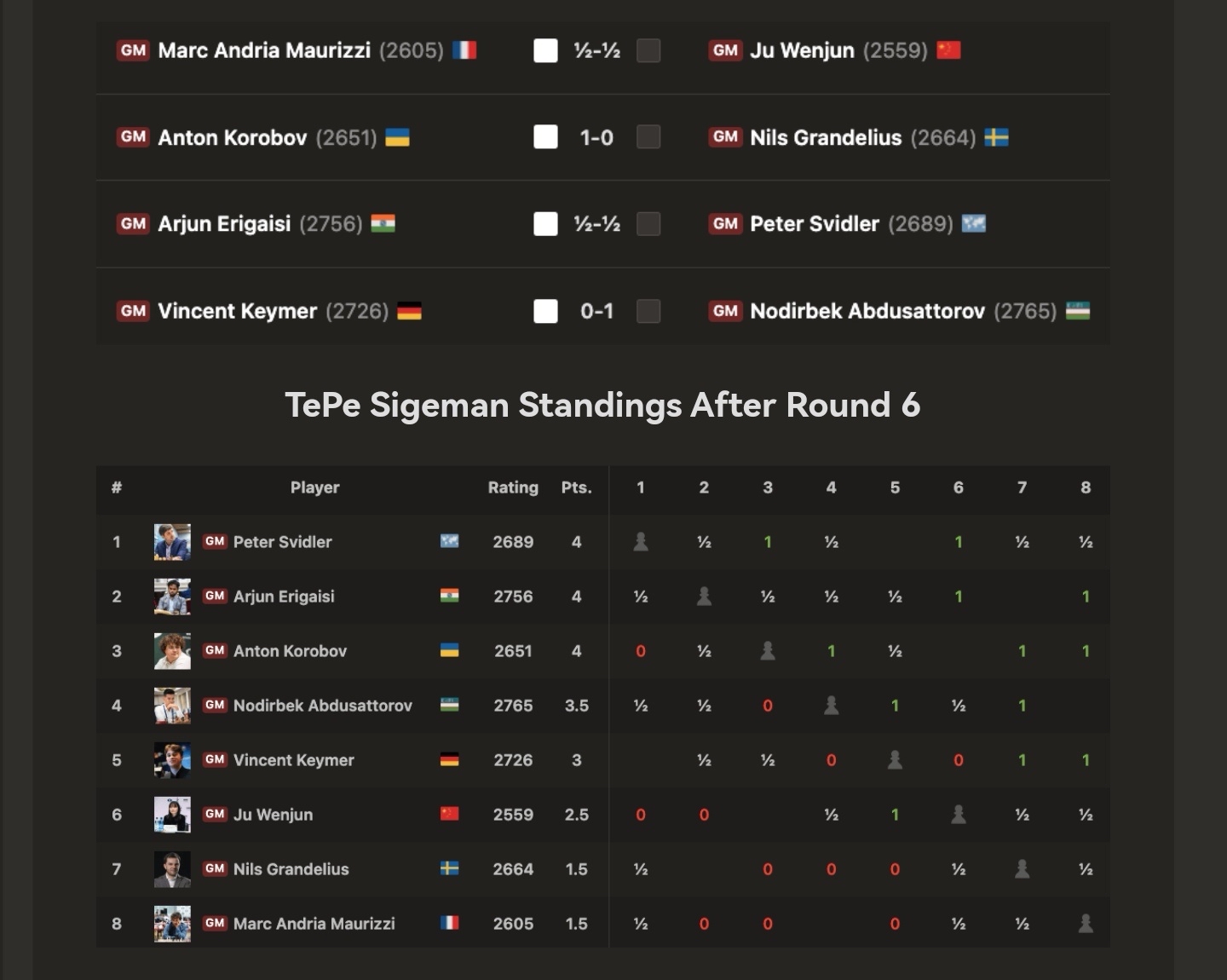Click the white piece square in Korobov vs Grandelius game
Image resolution: width=1227 pixels, height=980 pixels.
coord(545,137)
